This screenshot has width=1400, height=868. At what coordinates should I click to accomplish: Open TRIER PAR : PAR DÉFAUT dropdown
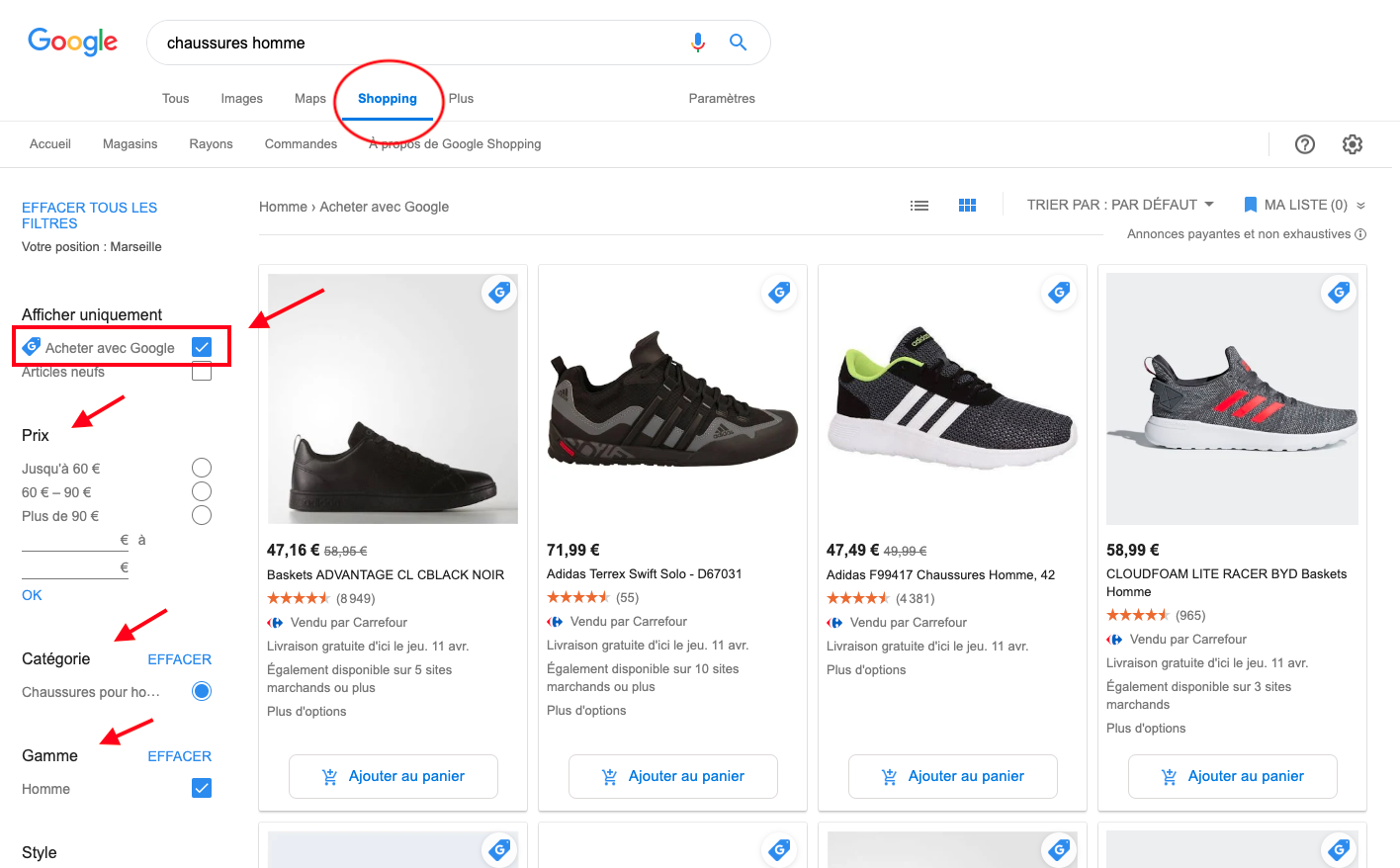(x=1120, y=205)
